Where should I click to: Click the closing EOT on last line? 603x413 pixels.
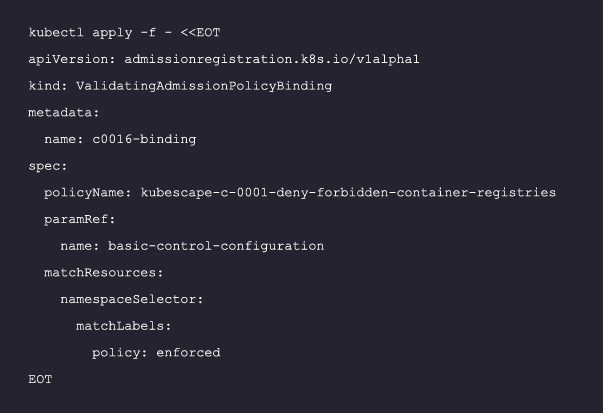pos(40,379)
